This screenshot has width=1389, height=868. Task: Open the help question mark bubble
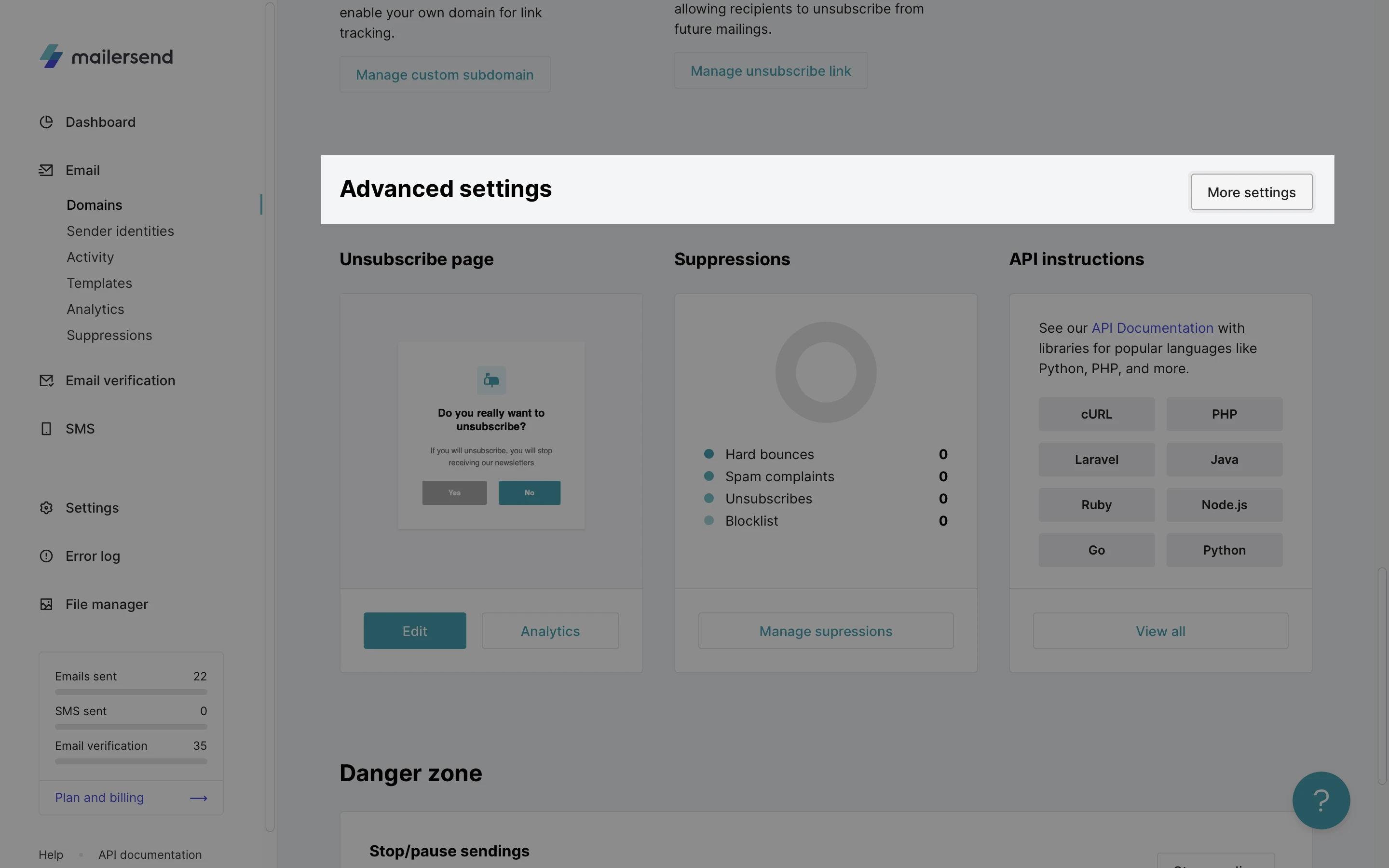coord(1321,800)
